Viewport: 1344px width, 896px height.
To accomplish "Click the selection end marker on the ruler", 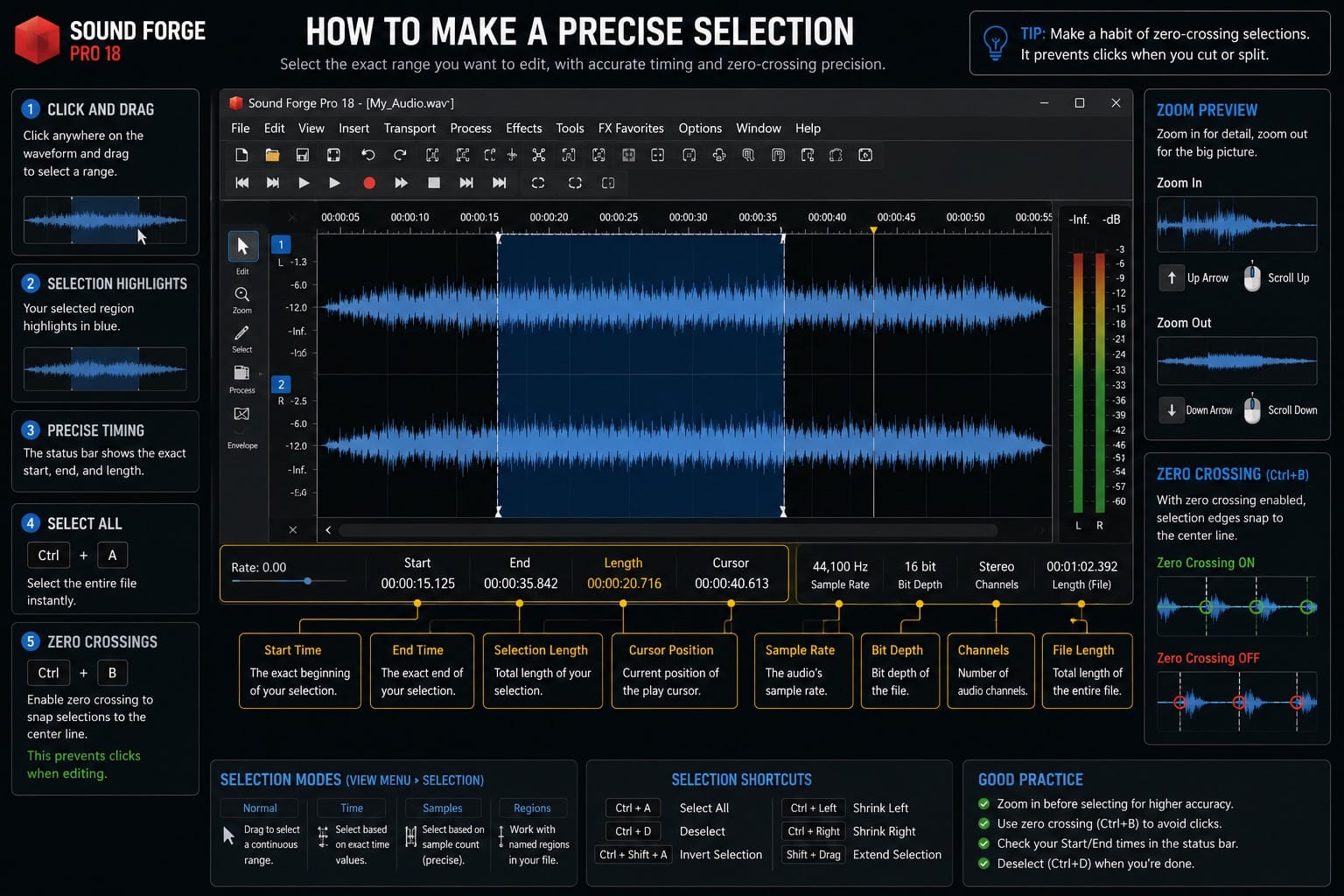I will click(783, 237).
